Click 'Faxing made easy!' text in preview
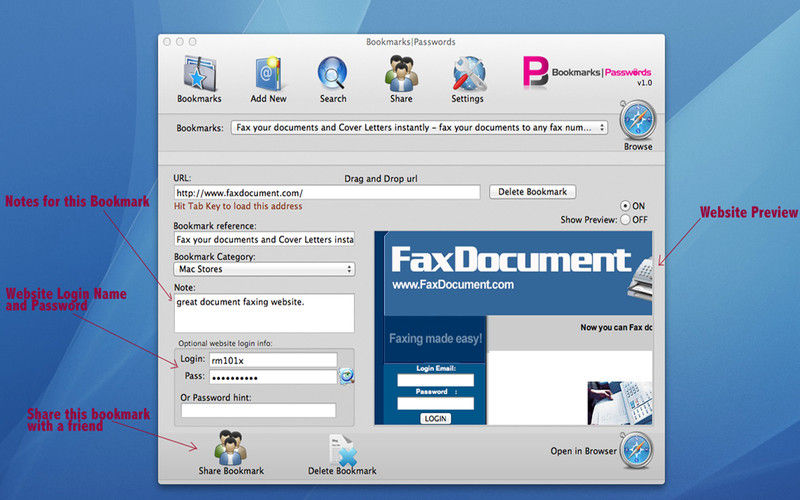800x500 pixels. pyautogui.click(x=435, y=338)
